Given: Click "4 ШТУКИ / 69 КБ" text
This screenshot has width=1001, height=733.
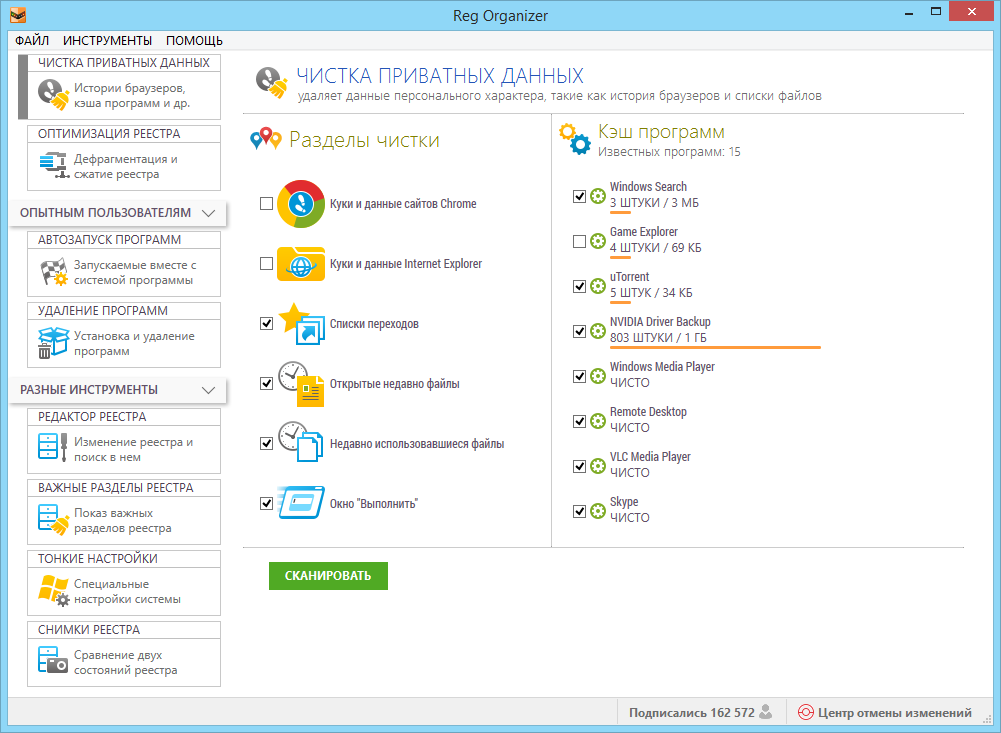Looking at the screenshot, I should click(x=656, y=248).
